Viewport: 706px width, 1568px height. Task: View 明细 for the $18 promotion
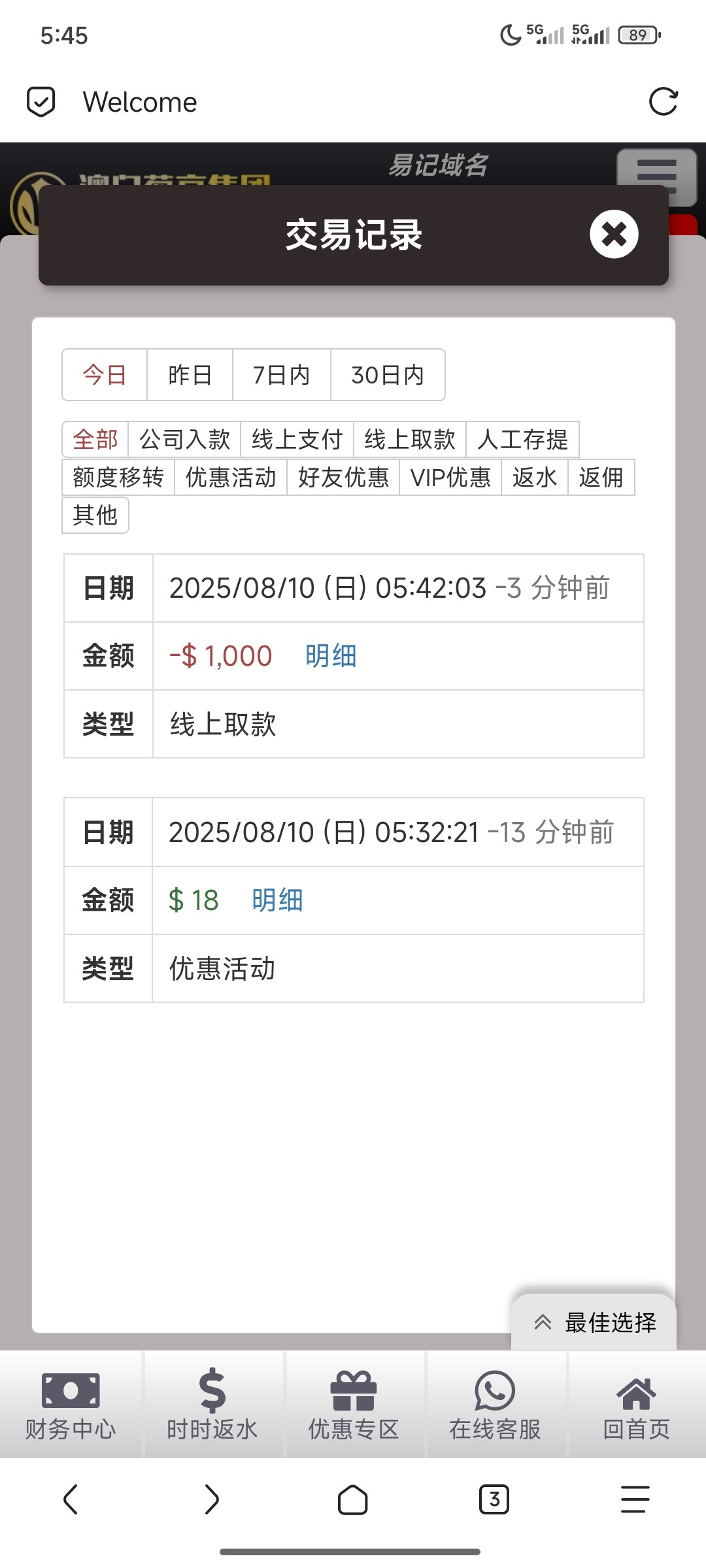[x=277, y=900]
